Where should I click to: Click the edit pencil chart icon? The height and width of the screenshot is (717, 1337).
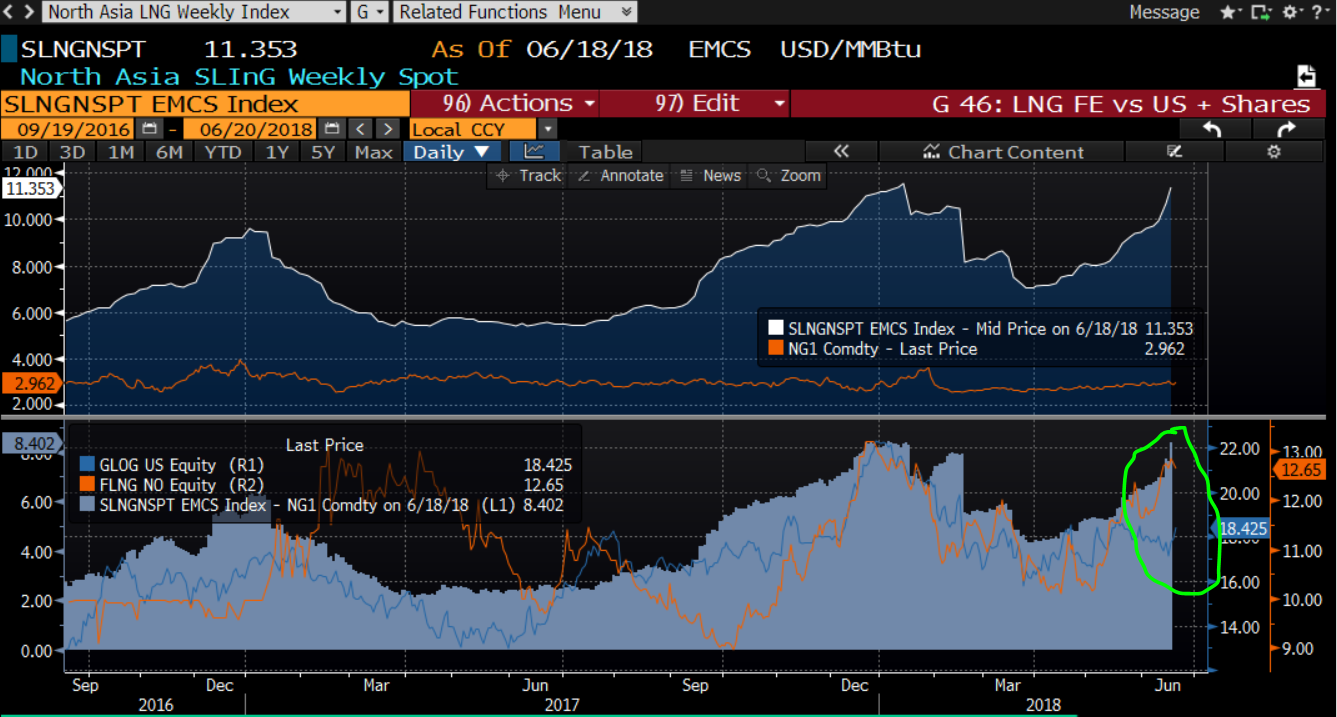(1175, 152)
